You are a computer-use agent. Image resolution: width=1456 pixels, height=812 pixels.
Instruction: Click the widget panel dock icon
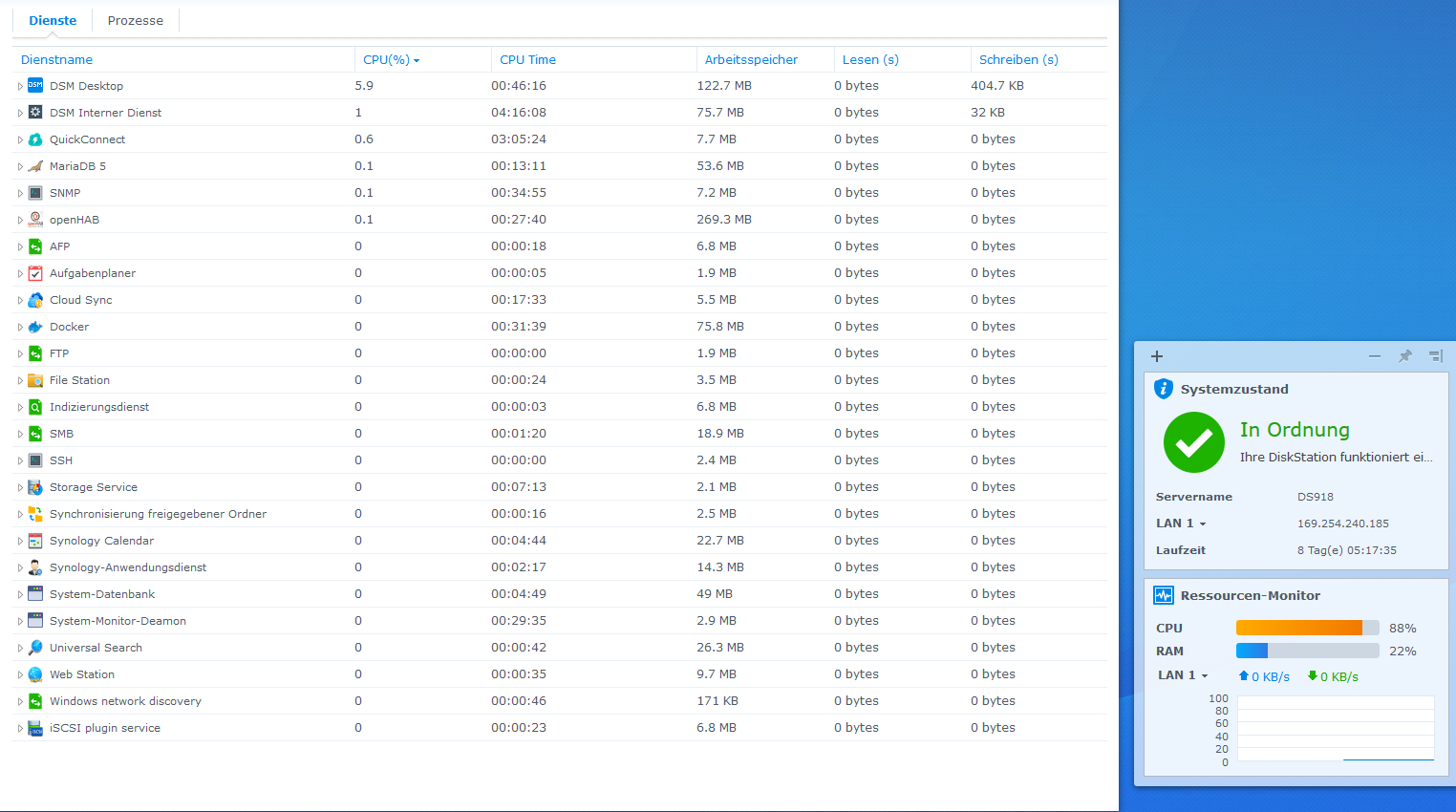point(1435,356)
